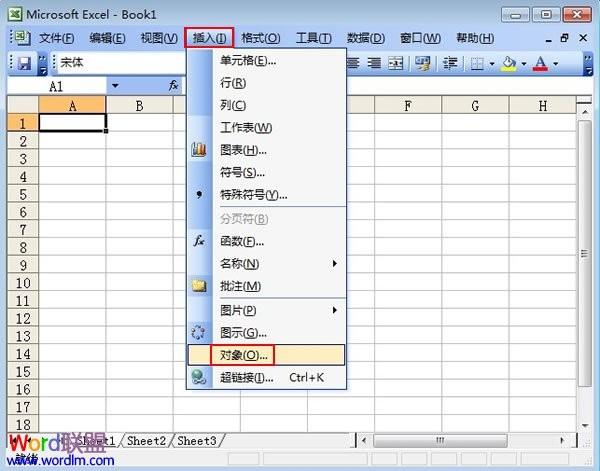Open the 格式(O) menu

(261, 38)
